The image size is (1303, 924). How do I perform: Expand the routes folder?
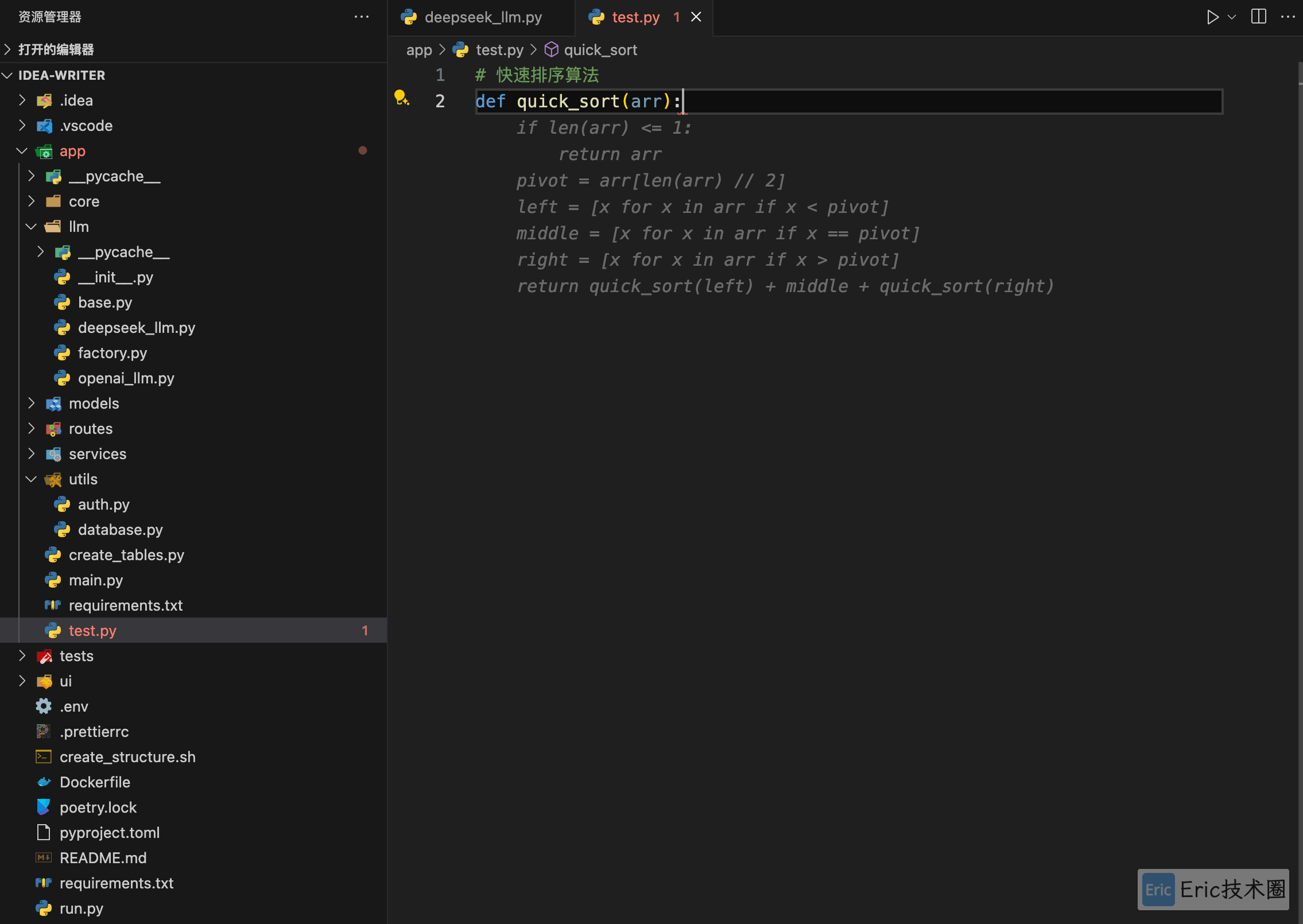pos(193,429)
